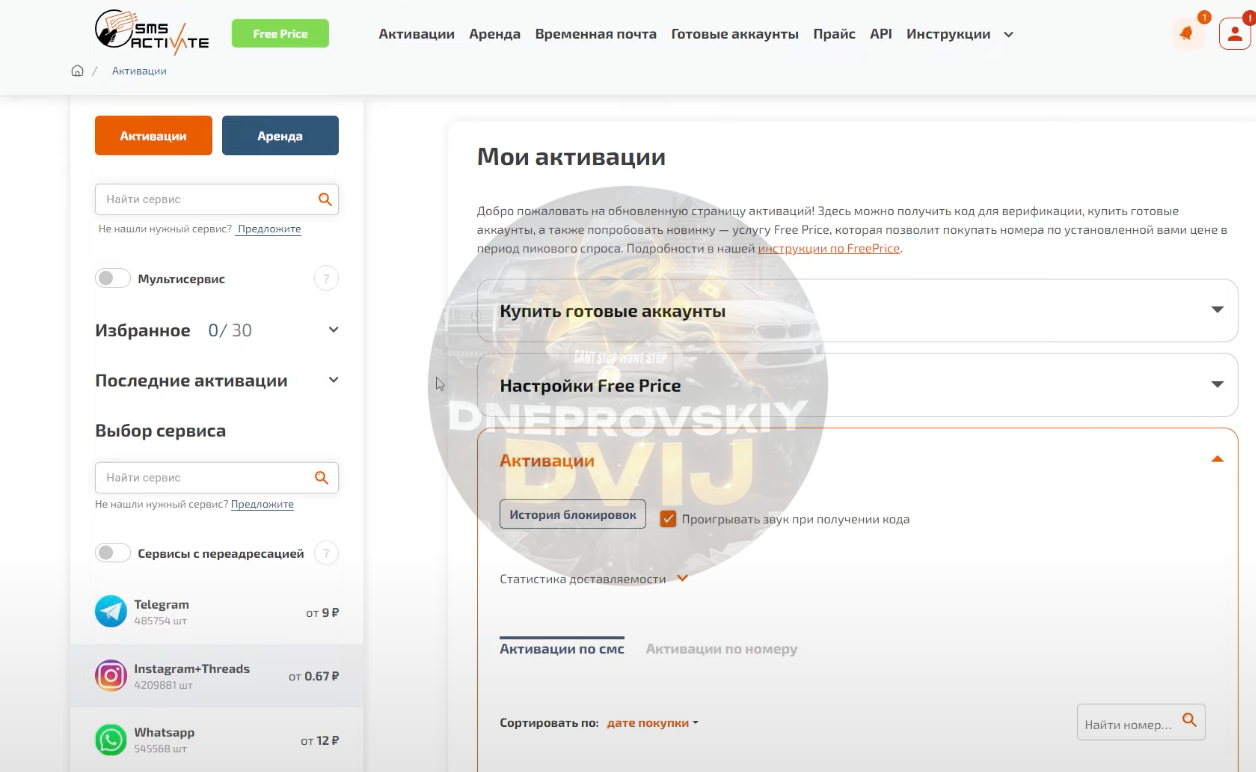Viewport: 1256px width, 772px height.
Task: Click the Whatsapp price от 12 ₽
Action: click(320, 741)
